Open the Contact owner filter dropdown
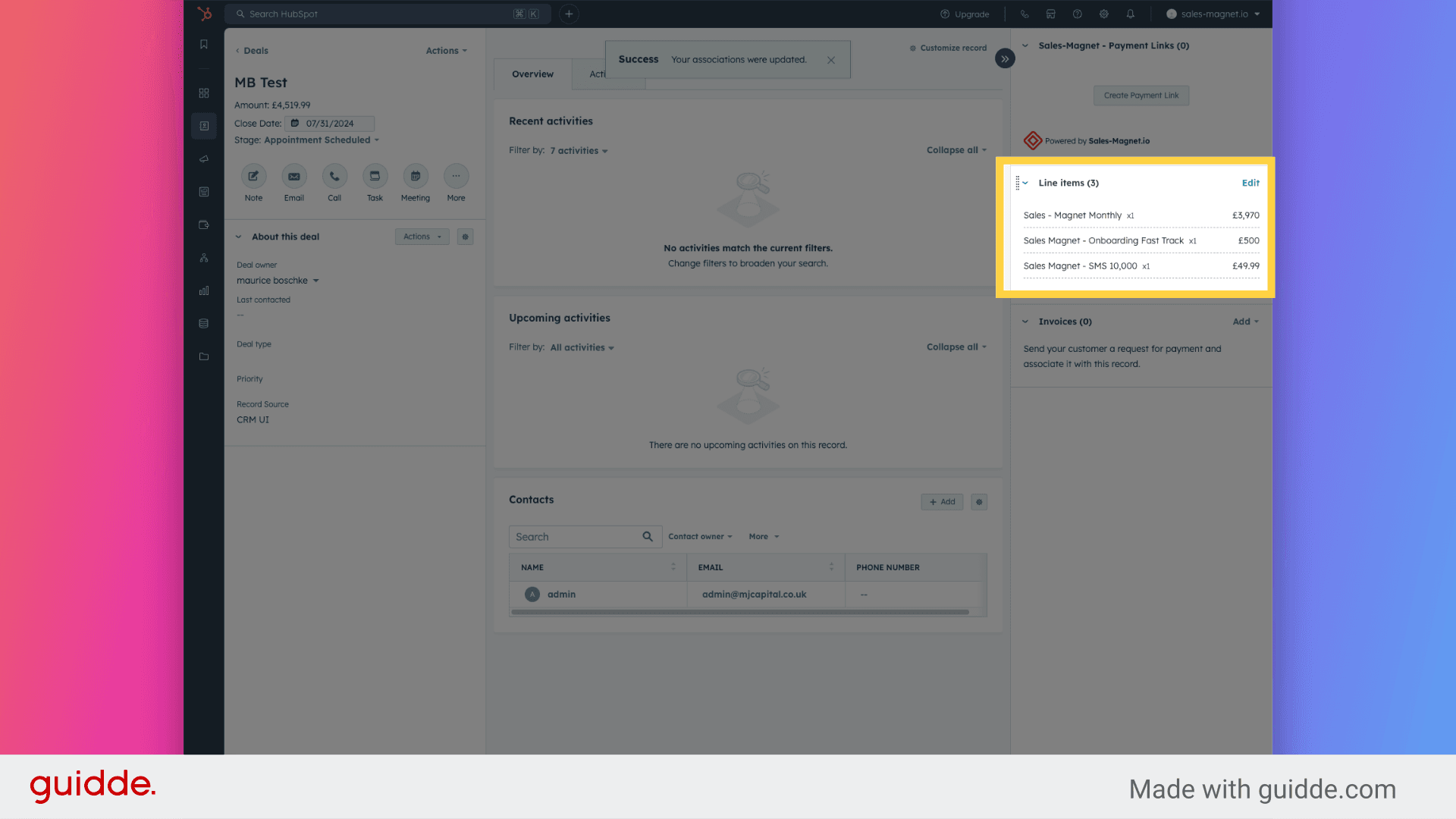The image size is (1456, 819). (x=701, y=537)
